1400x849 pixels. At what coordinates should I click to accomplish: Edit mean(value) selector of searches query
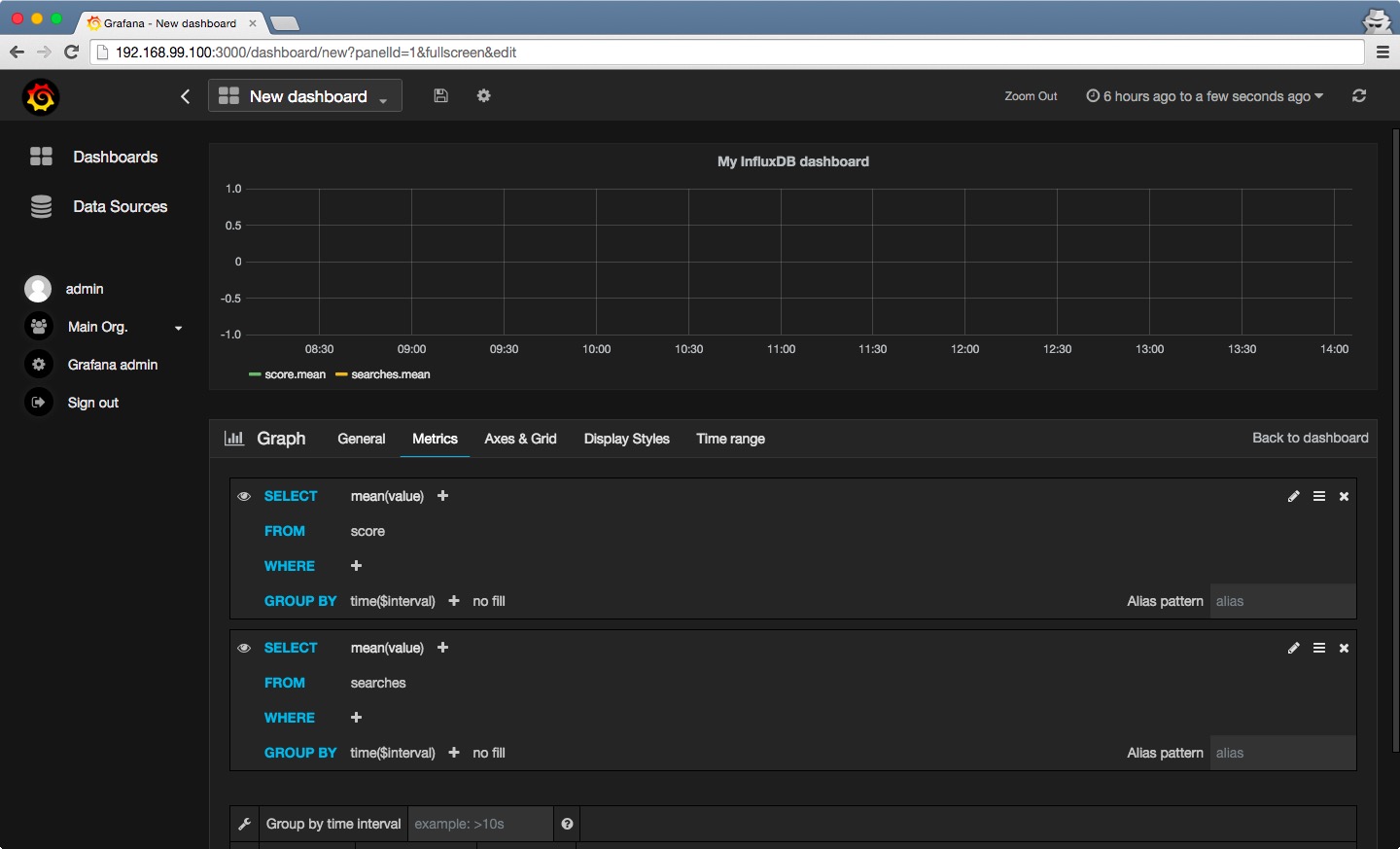[x=387, y=648]
